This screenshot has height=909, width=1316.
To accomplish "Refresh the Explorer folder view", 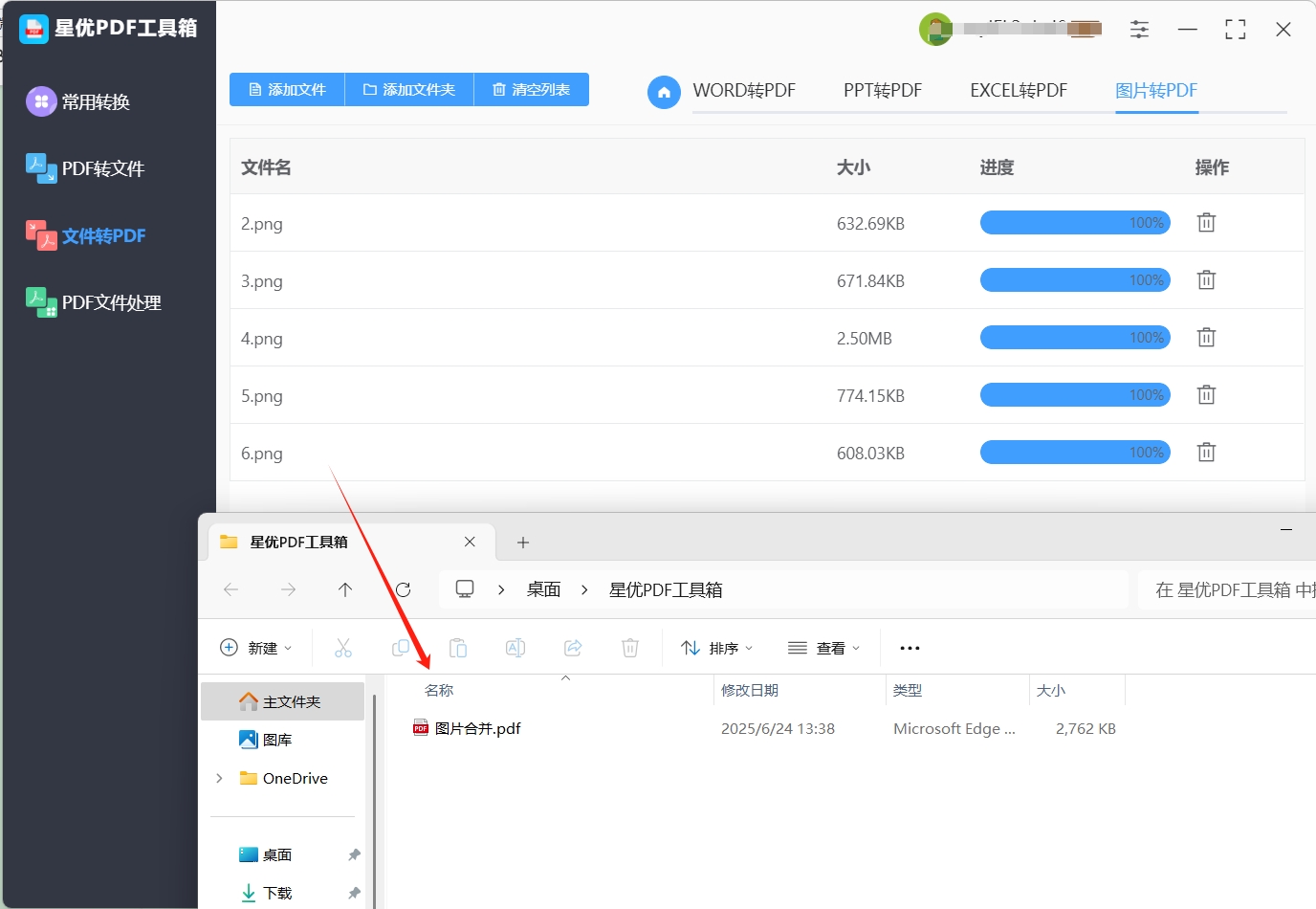I will 403,589.
